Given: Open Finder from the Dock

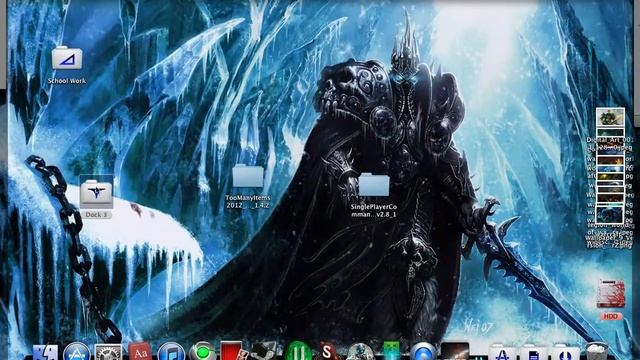Looking at the screenshot, I should 45,352.
